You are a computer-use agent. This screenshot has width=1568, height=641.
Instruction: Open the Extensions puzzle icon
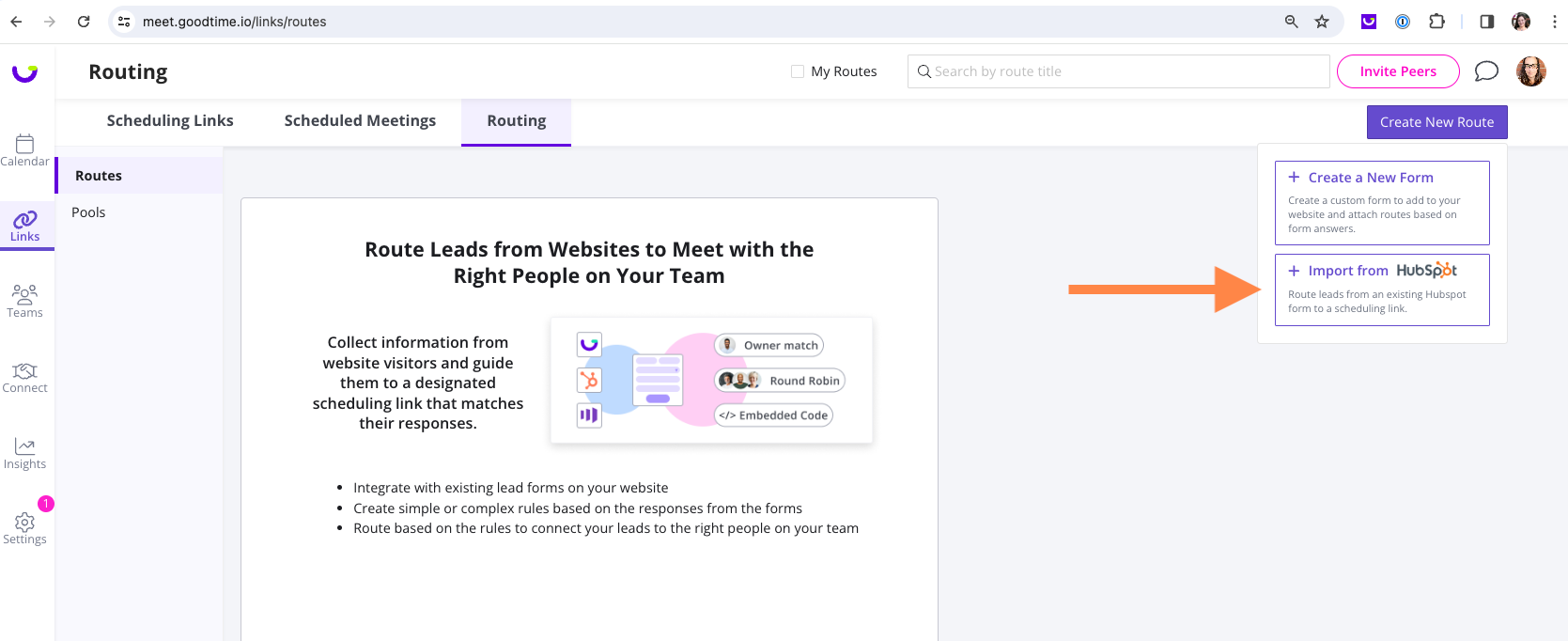coord(1436,22)
